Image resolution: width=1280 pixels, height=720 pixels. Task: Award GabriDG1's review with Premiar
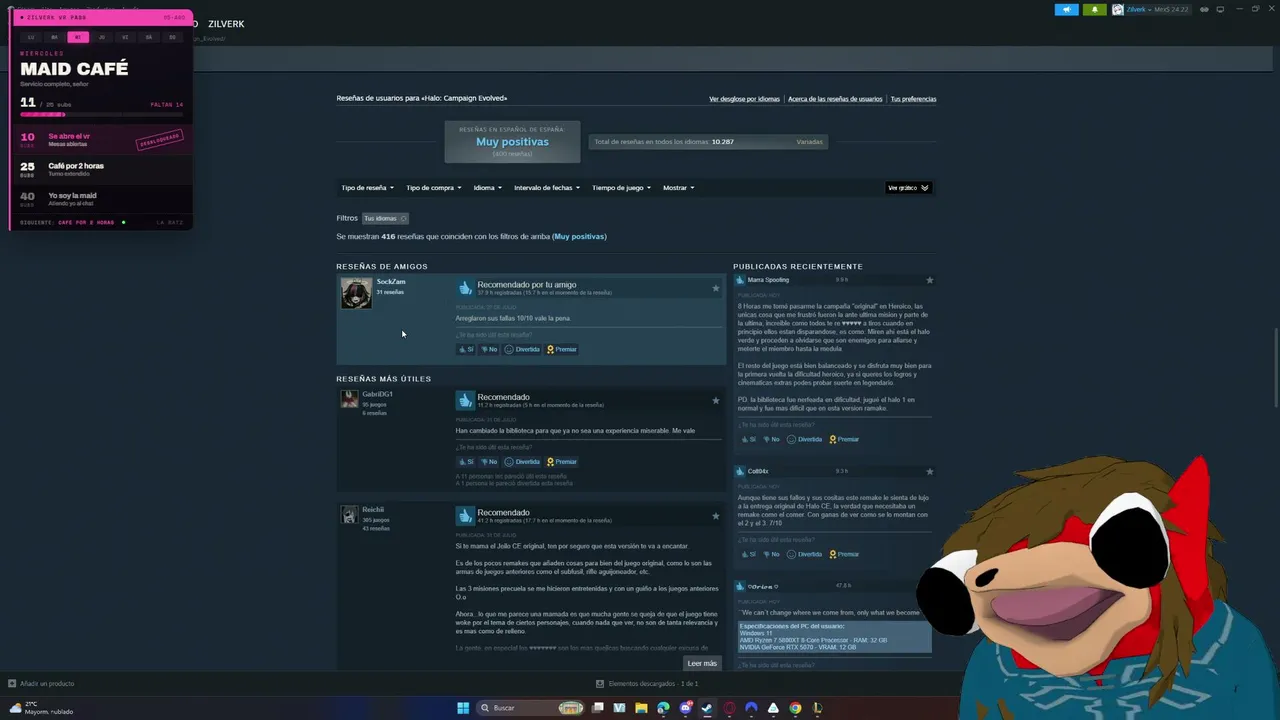click(x=561, y=462)
